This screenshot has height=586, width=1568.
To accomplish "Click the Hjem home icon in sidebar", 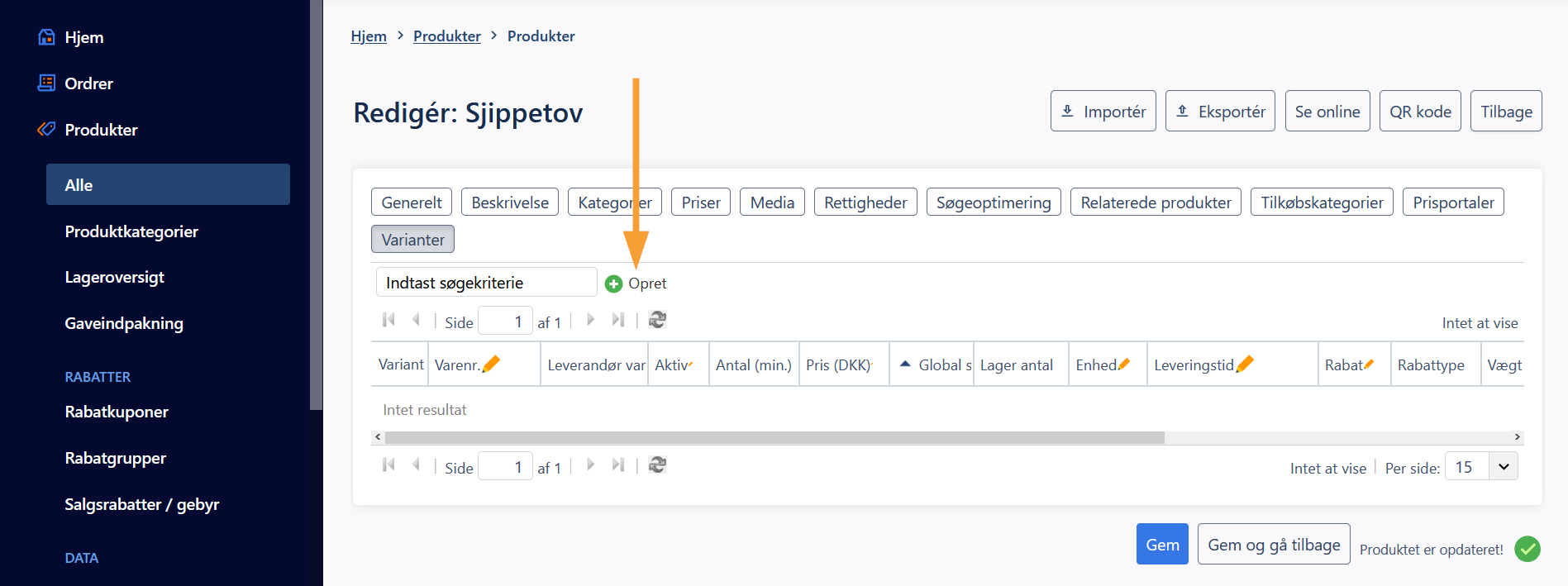I will point(47,37).
